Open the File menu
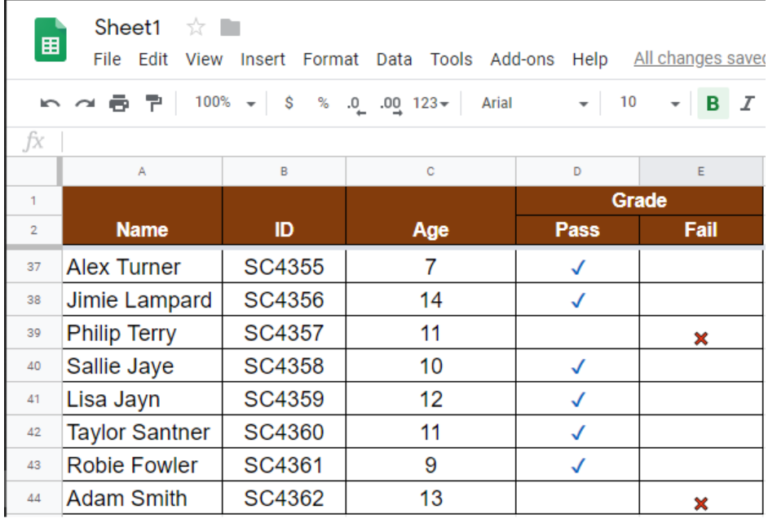The height and width of the screenshot is (519, 768). pyautogui.click(x=107, y=59)
